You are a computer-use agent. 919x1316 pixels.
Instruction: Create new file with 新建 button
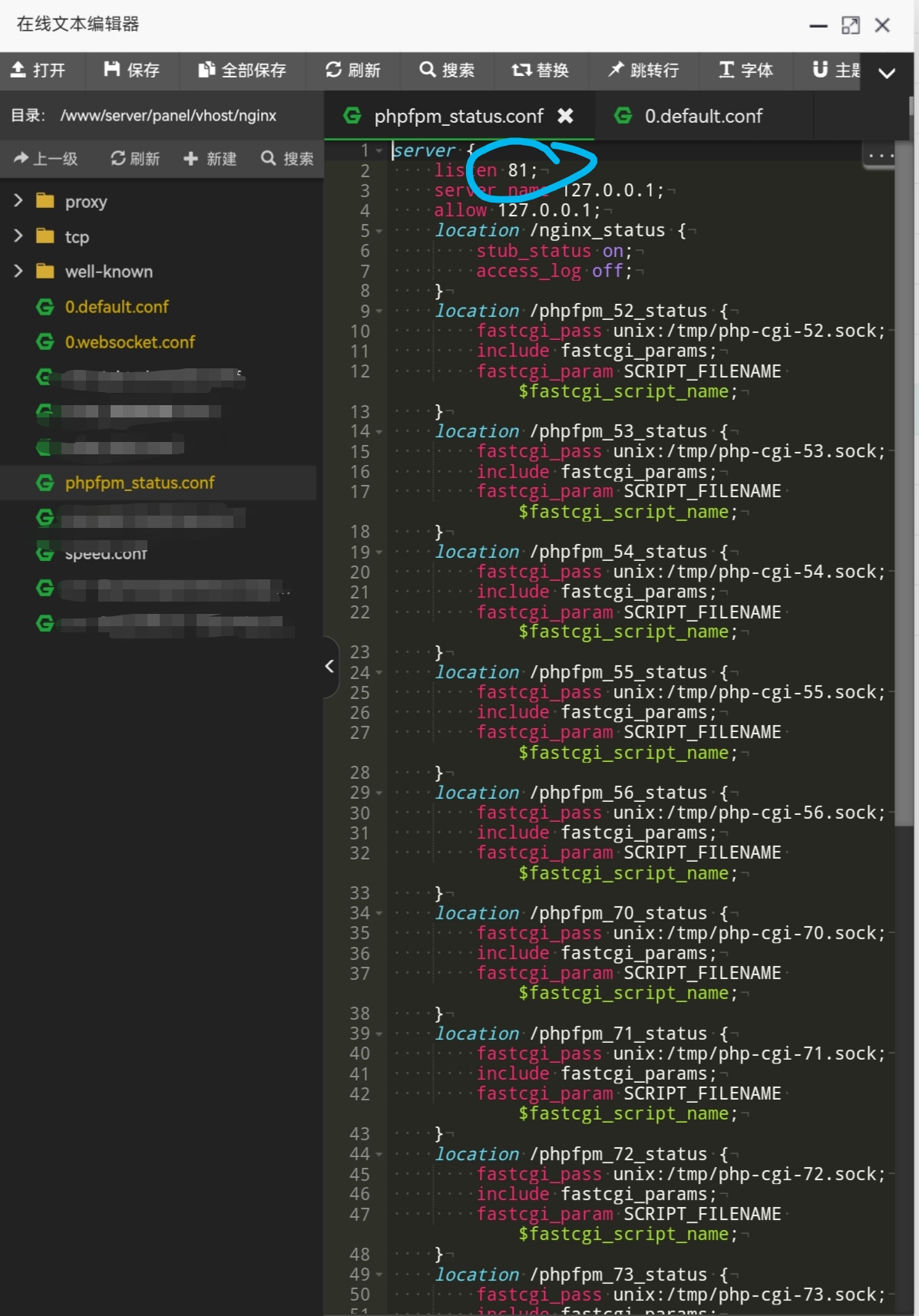coord(210,159)
